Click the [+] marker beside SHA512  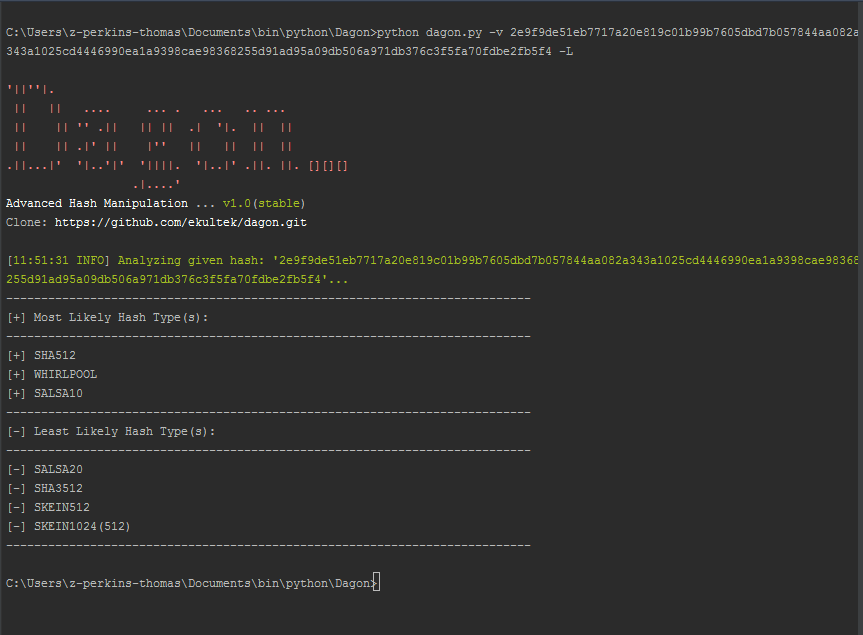[x=16, y=355]
